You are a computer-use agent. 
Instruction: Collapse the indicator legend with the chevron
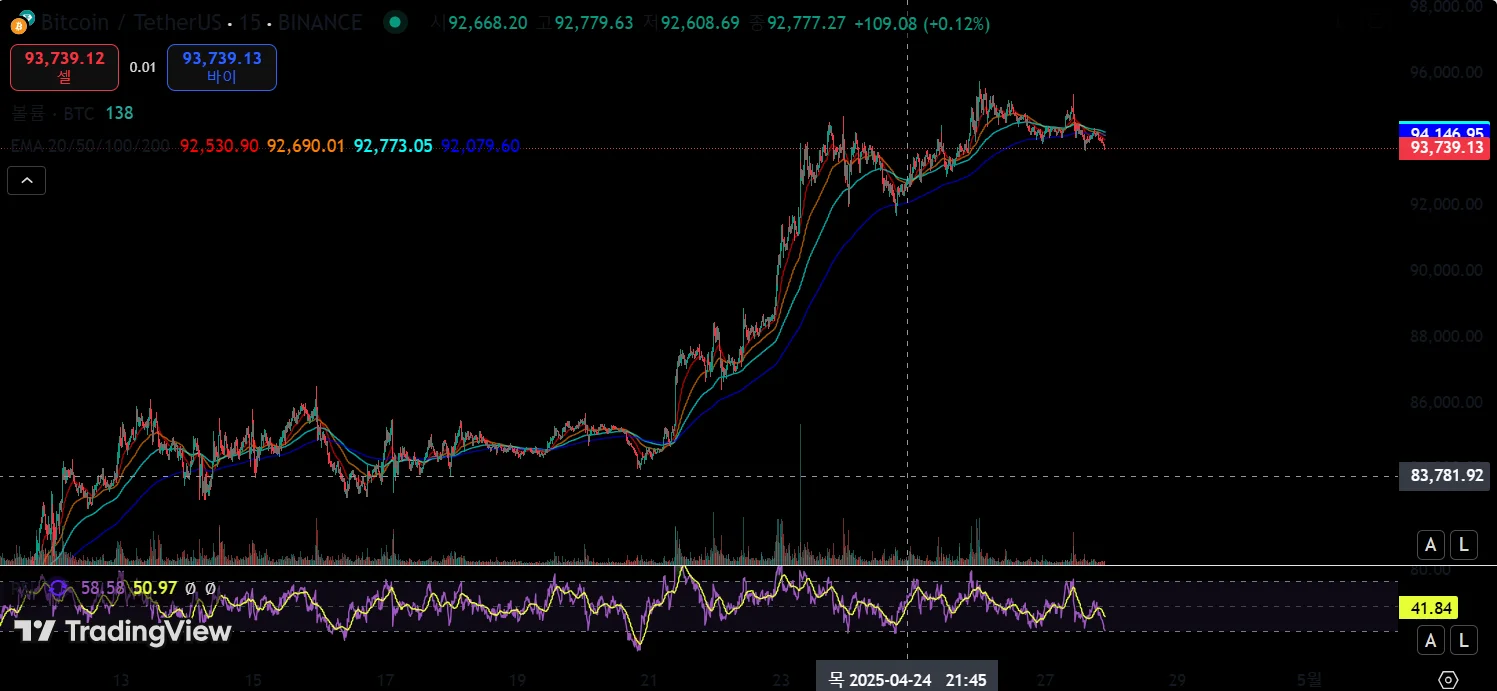(x=26, y=180)
